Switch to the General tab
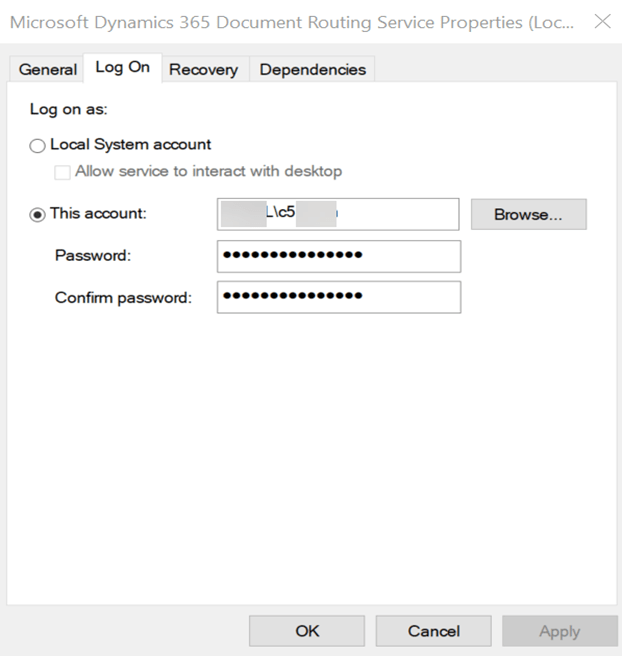This screenshot has width=622, height=656. 47,69
